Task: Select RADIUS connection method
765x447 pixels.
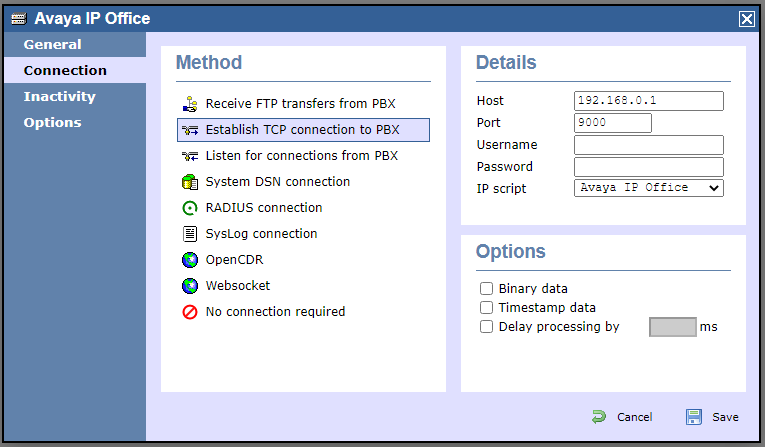Action: tap(303, 208)
